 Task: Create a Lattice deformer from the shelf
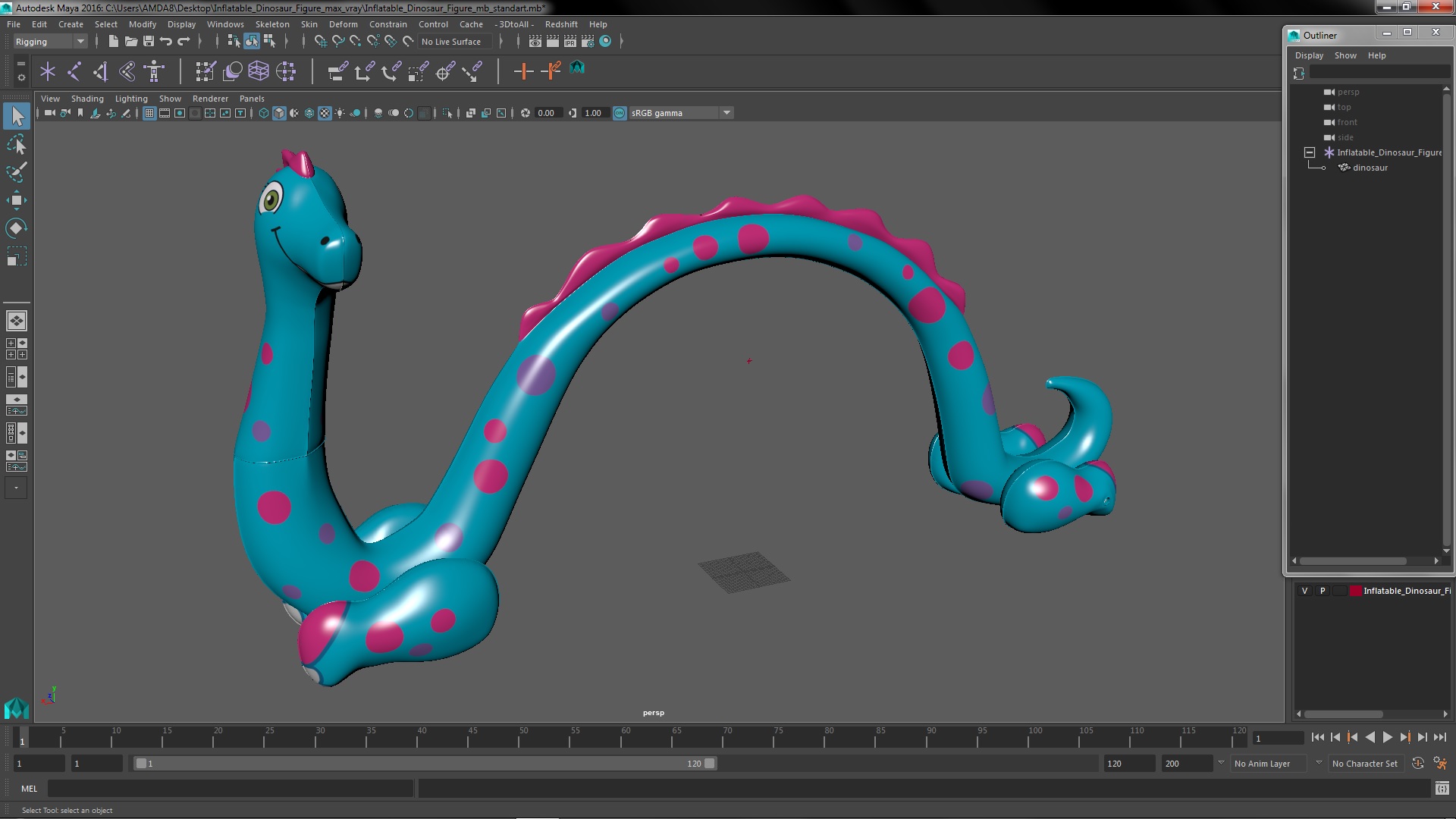259,72
